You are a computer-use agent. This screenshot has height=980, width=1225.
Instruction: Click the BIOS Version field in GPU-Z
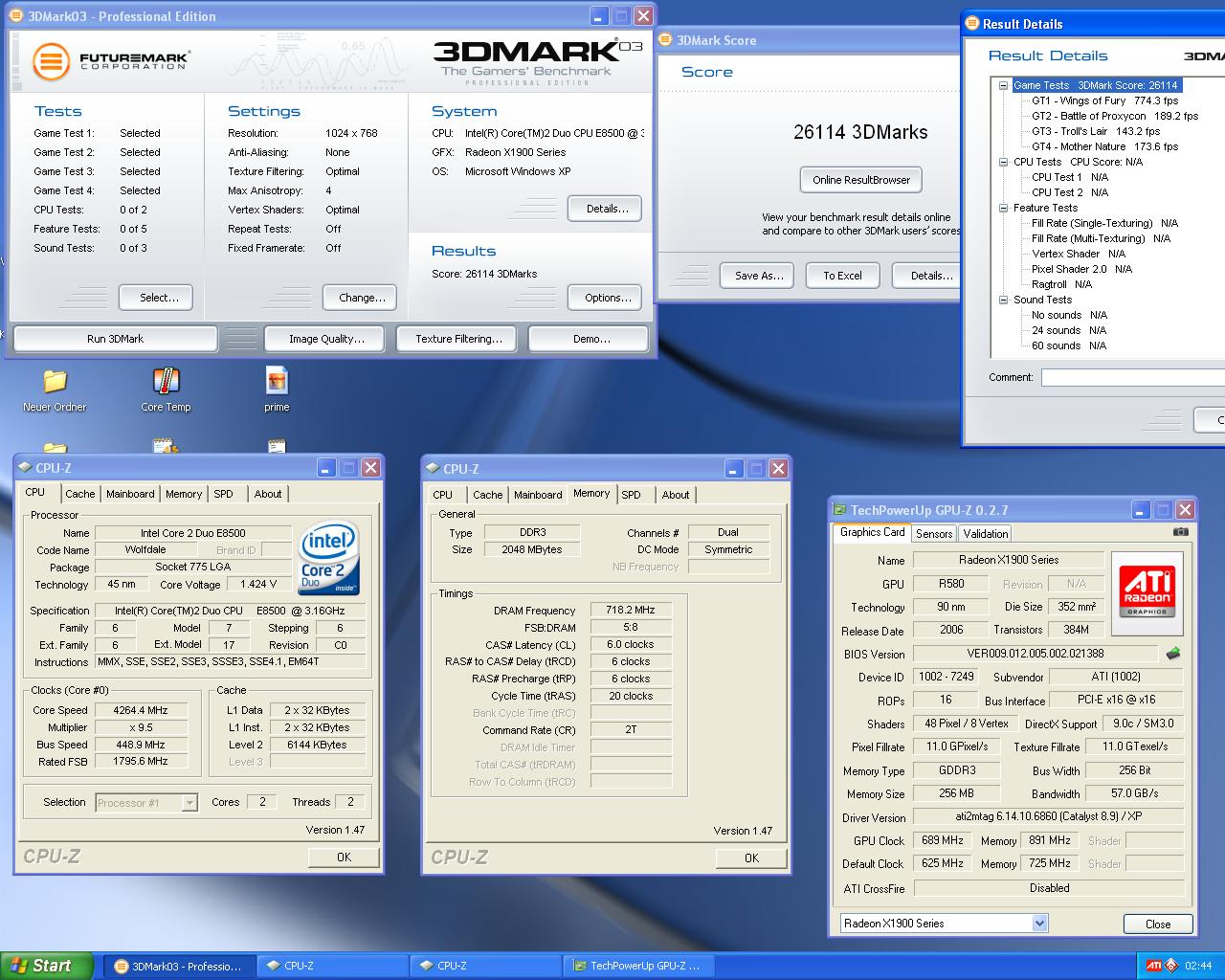tap(1036, 654)
